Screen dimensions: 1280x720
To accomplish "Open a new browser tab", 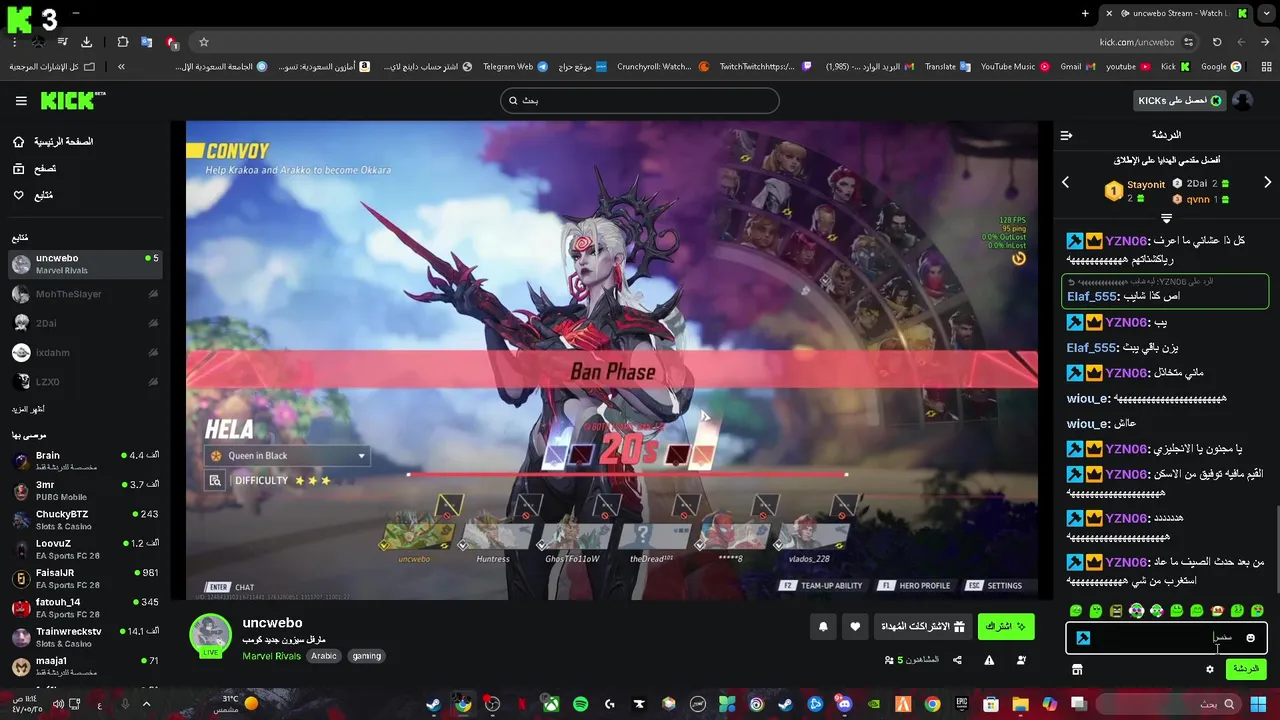I will (x=1085, y=13).
